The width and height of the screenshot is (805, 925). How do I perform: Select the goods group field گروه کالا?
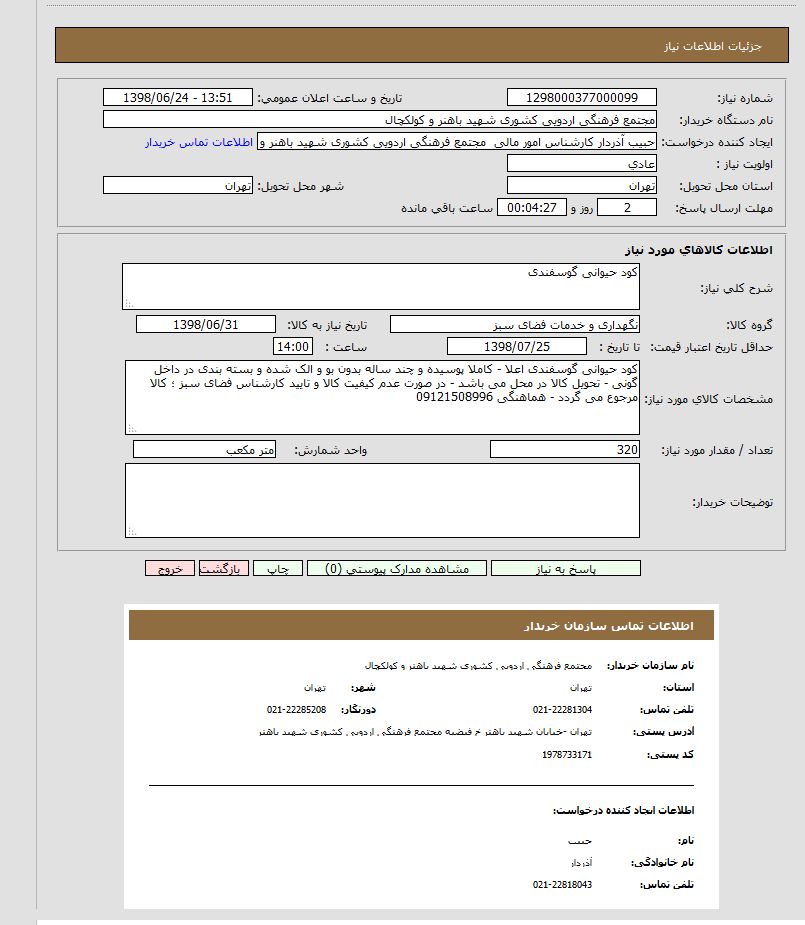514,325
